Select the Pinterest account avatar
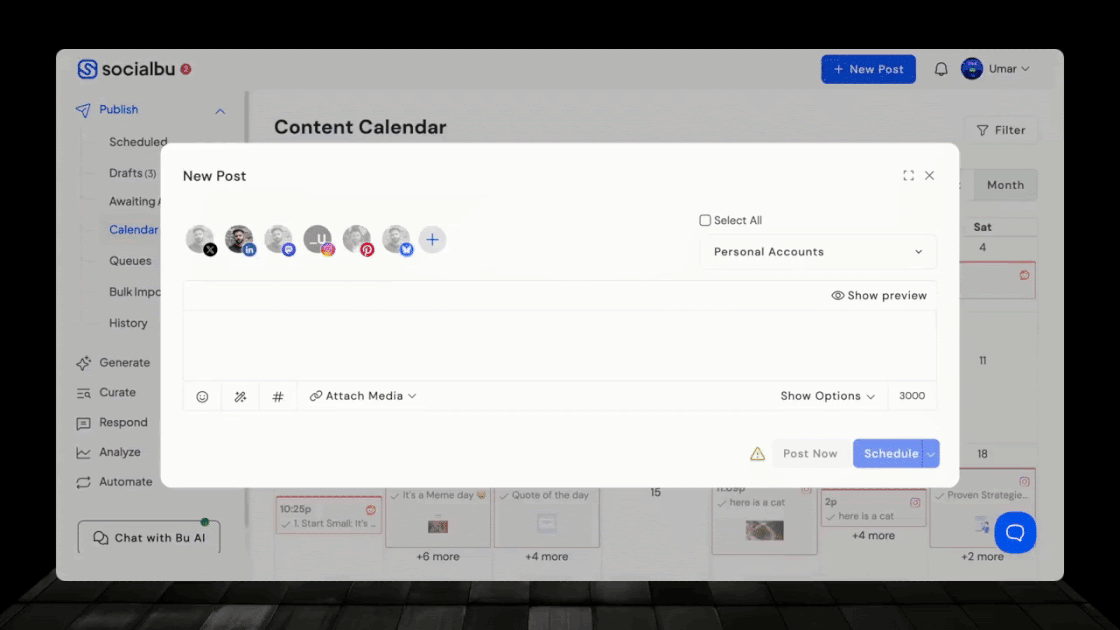The image size is (1120, 630). coord(357,240)
